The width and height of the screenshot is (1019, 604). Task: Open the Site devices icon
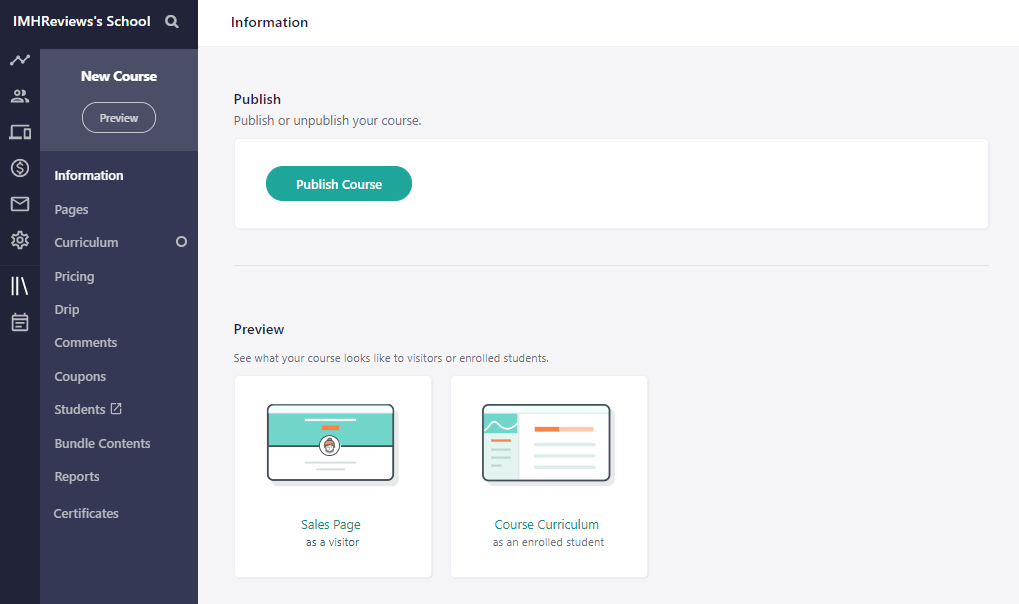pyautogui.click(x=20, y=133)
